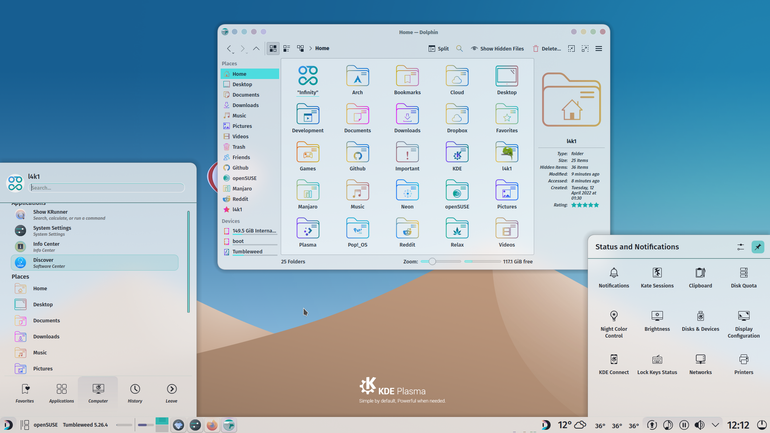770x433 pixels.
Task: Open the Clipboard tray item
Action: pos(700,277)
